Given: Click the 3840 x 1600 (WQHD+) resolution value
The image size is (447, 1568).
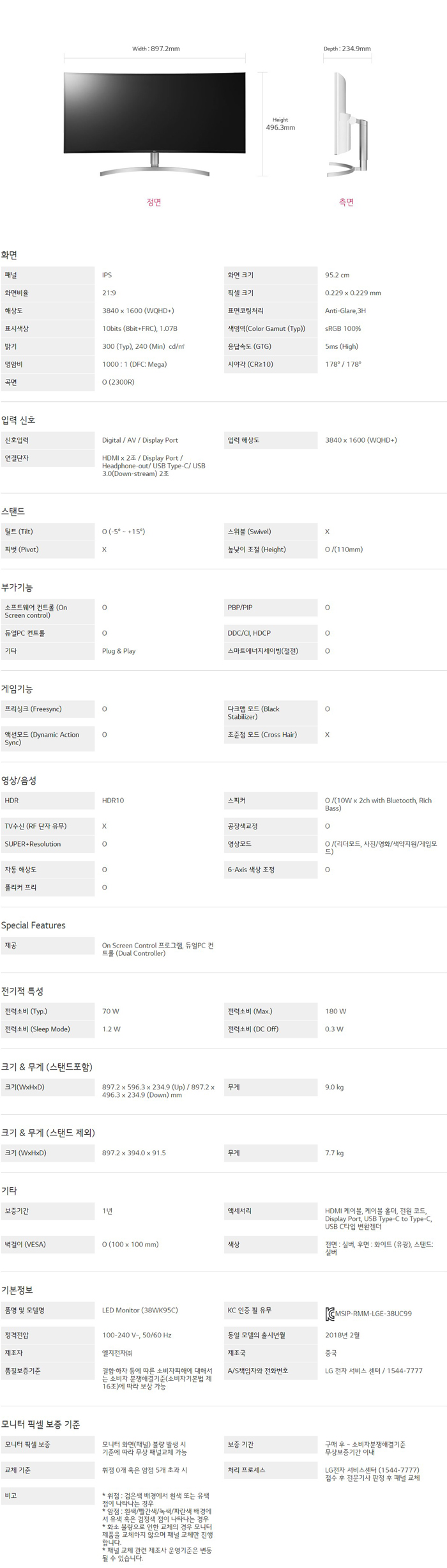Looking at the screenshot, I should [x=138, y=311].
